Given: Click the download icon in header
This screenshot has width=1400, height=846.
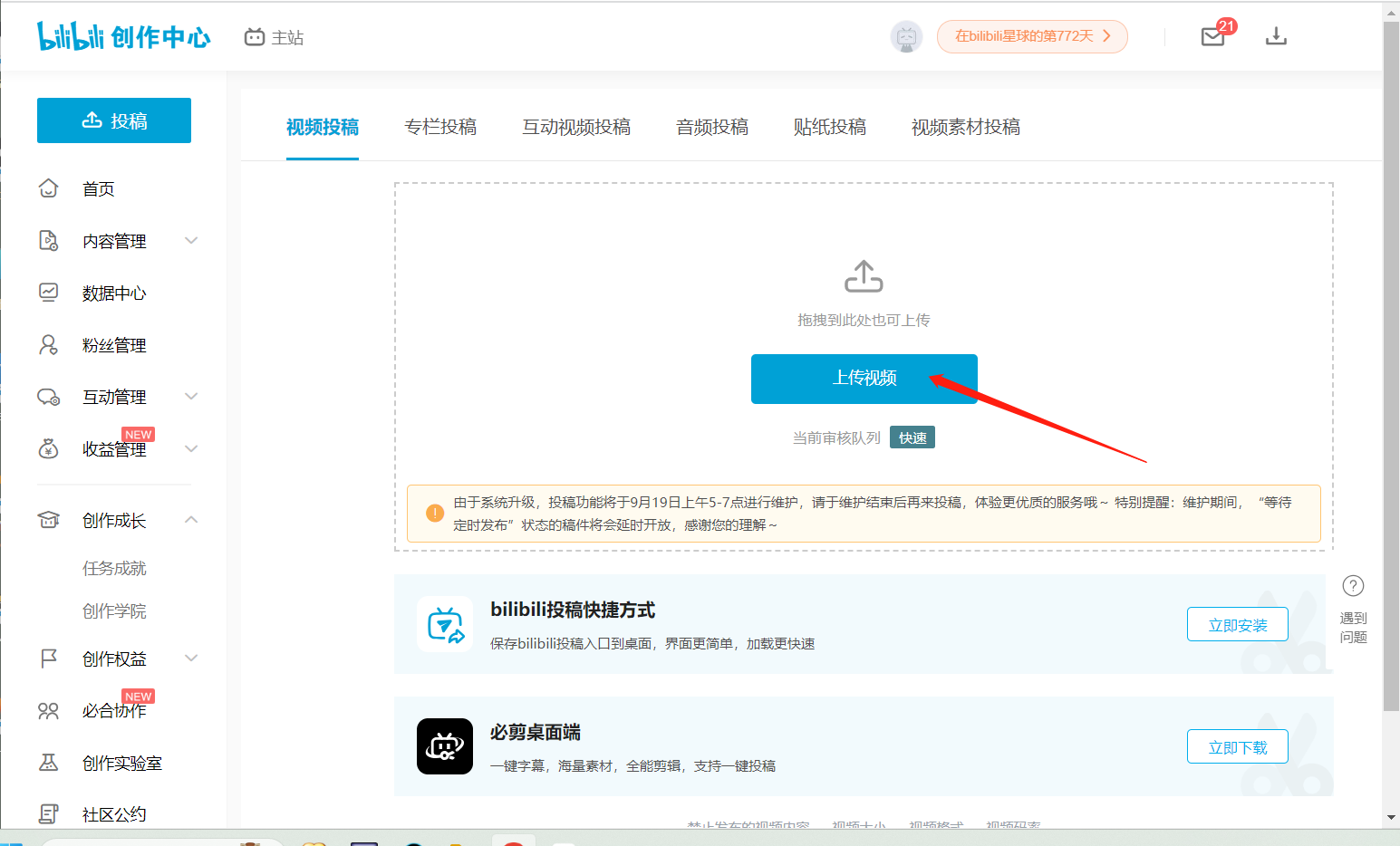Looking at the screenshot, I should tap(1276, 36).
